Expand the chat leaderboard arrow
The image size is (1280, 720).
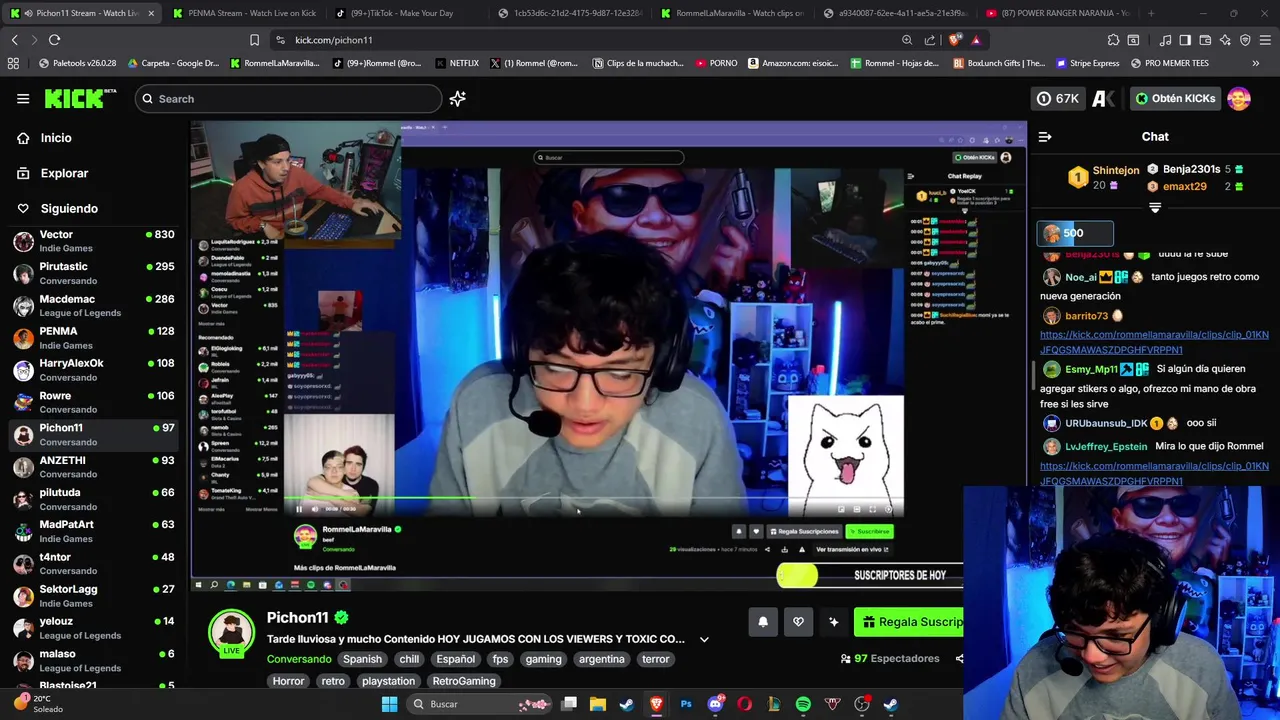pyautogui.click(x=1155, y=208)
